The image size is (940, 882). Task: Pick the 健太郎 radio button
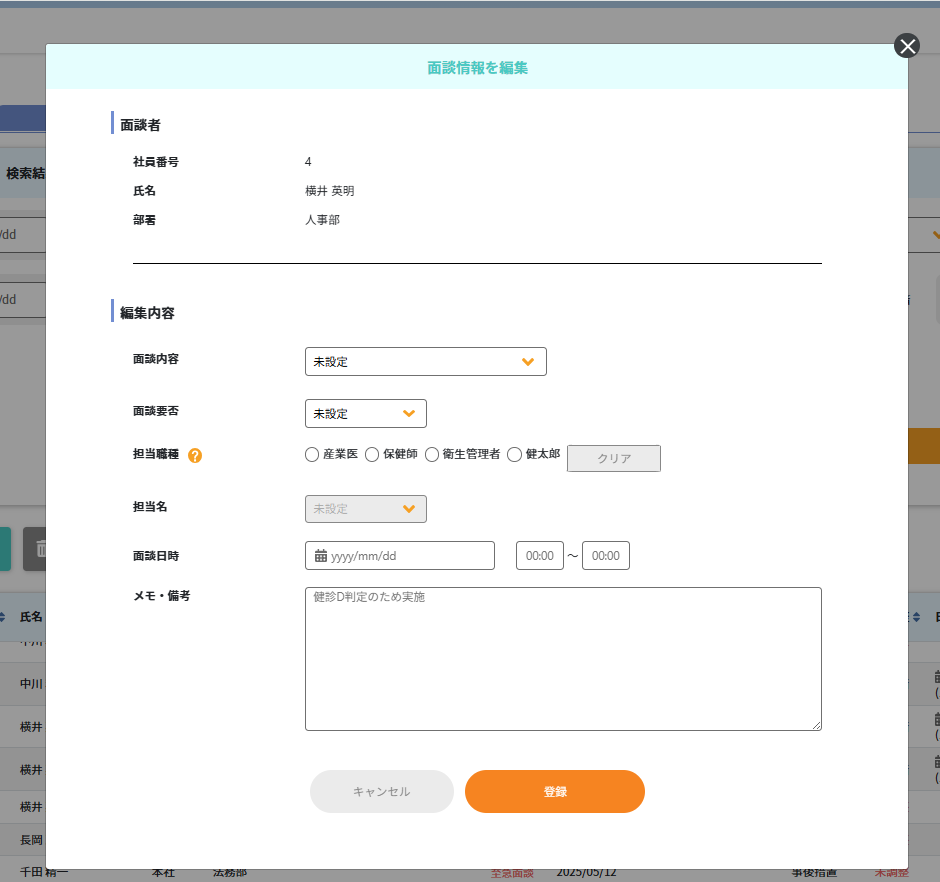click(515, 455)
